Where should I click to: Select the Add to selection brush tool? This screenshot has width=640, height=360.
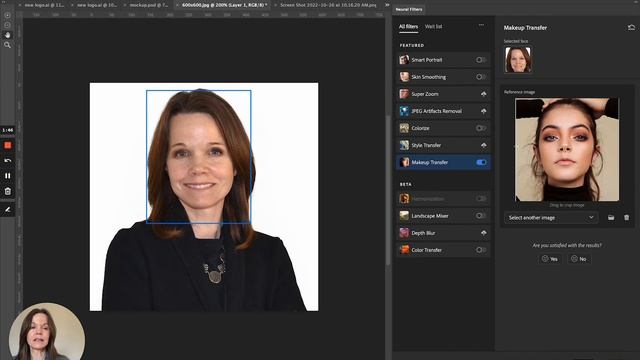click(x=7, y=15)
